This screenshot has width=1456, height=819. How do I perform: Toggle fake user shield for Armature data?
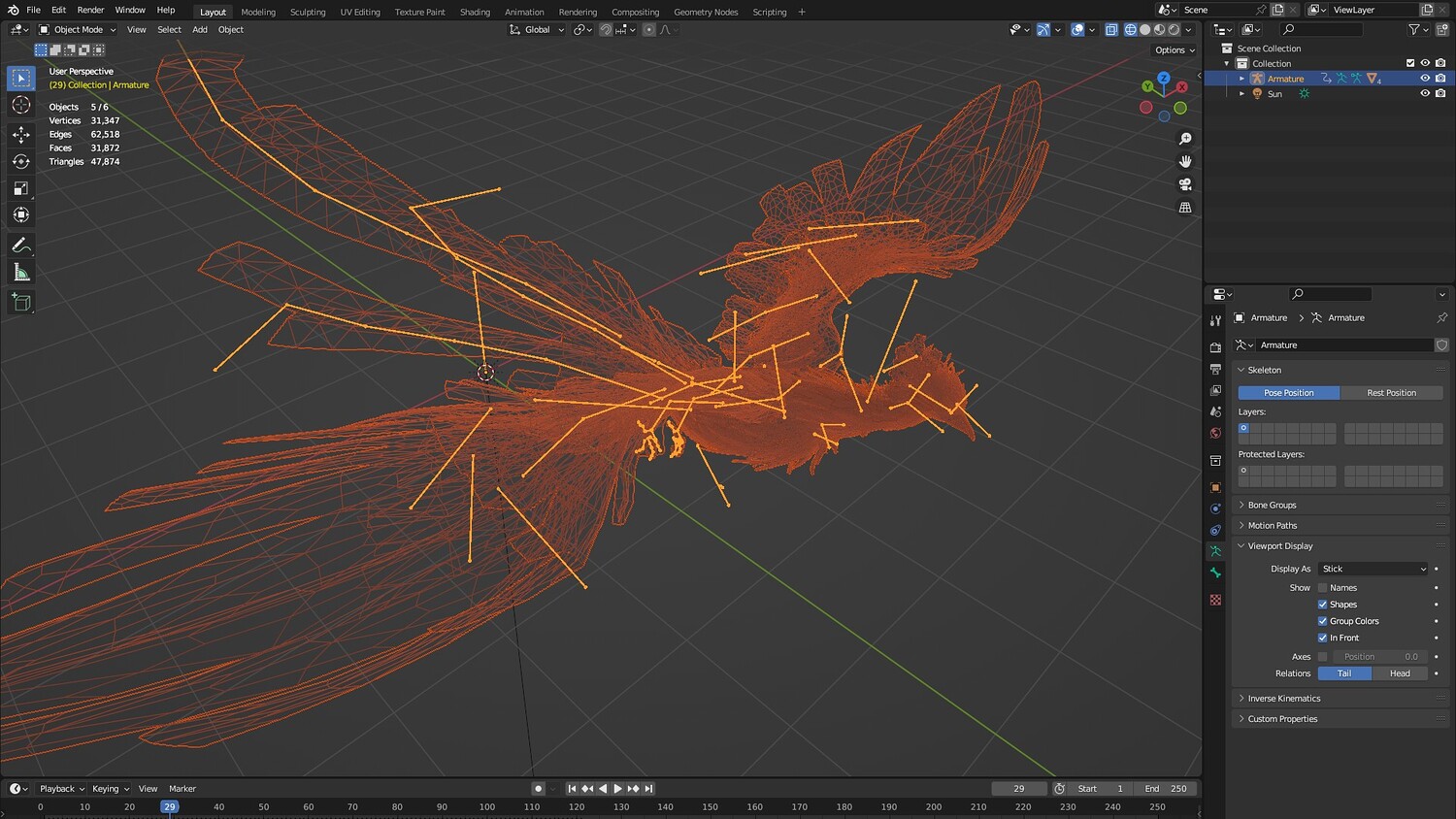coord(1441,345)
